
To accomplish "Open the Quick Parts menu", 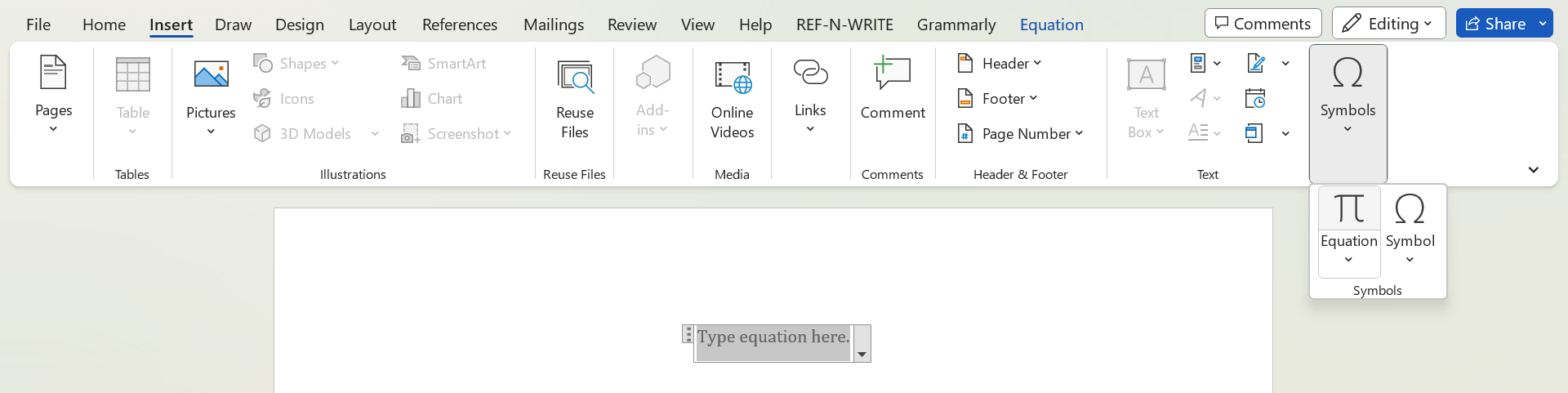I will [1205, 63].
